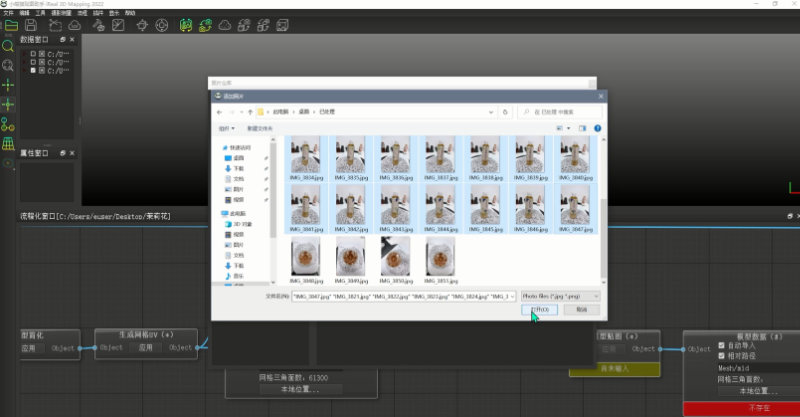
Task: Select thumbnail IMG_3844.jpg
Action: (x=441, y=209)
